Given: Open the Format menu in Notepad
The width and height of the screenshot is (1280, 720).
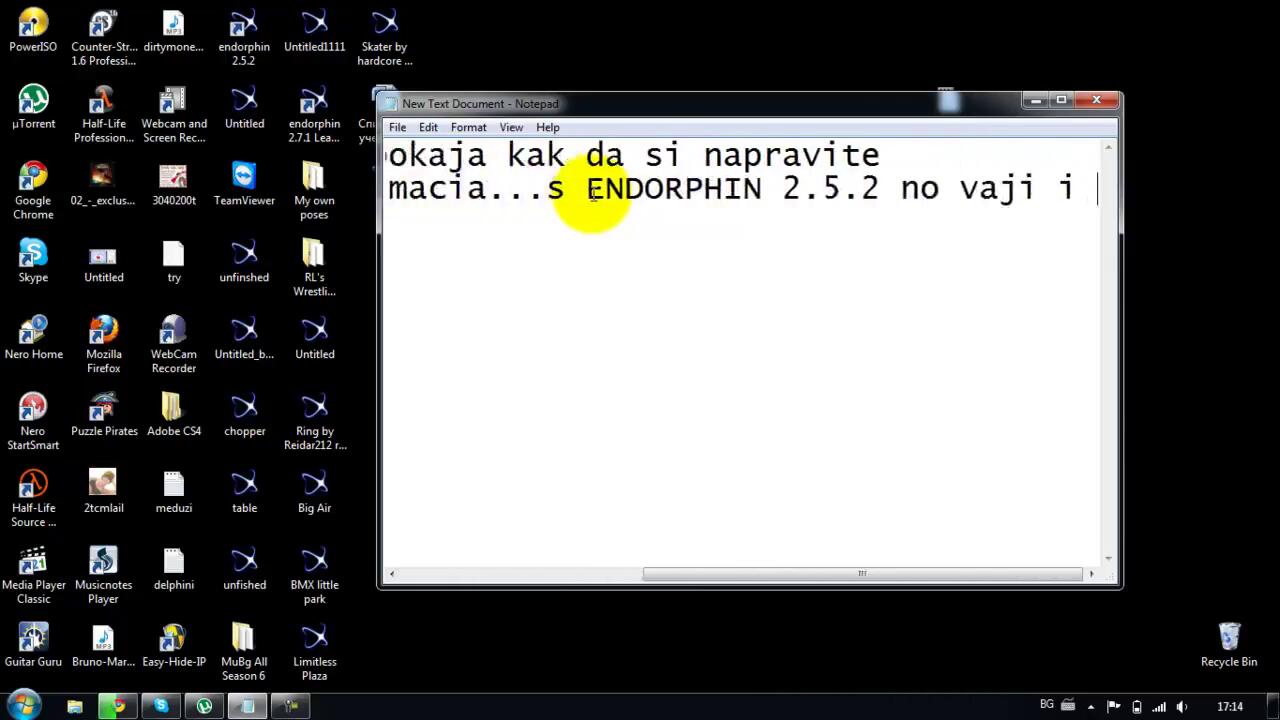Looking at the screenshot, I should pyautogui.click(x=468, y=127).
